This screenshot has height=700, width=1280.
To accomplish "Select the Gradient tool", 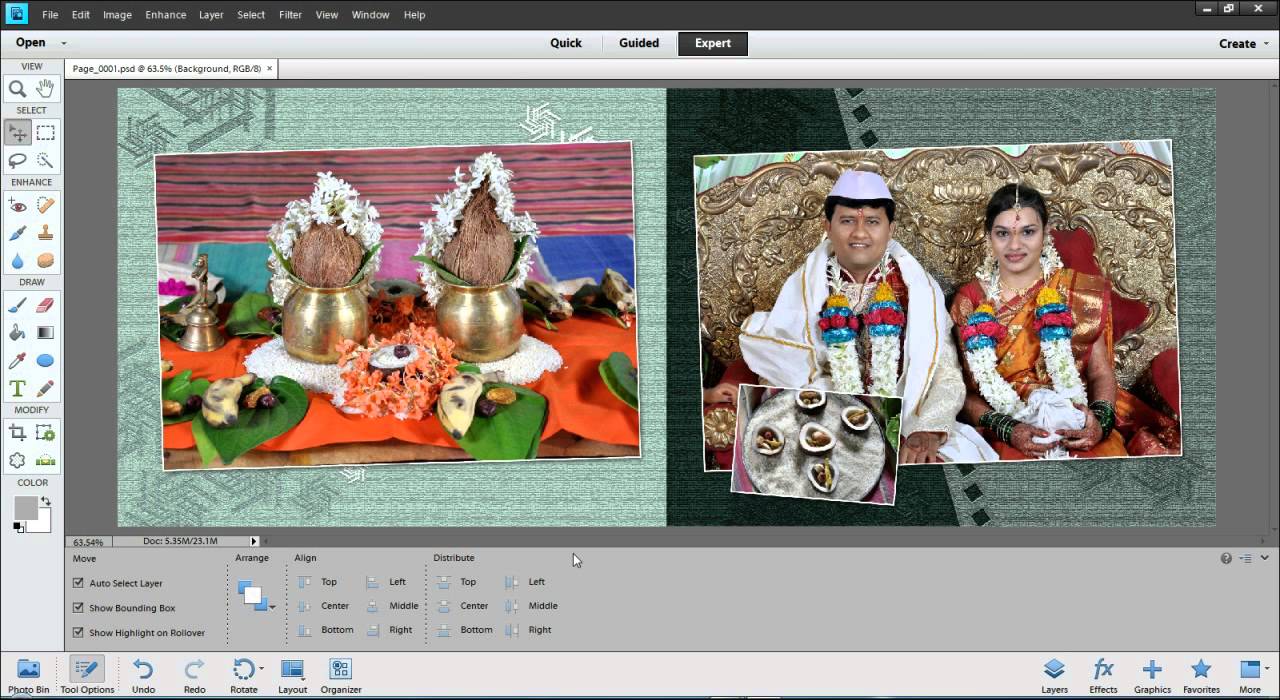I will (45, 333).
